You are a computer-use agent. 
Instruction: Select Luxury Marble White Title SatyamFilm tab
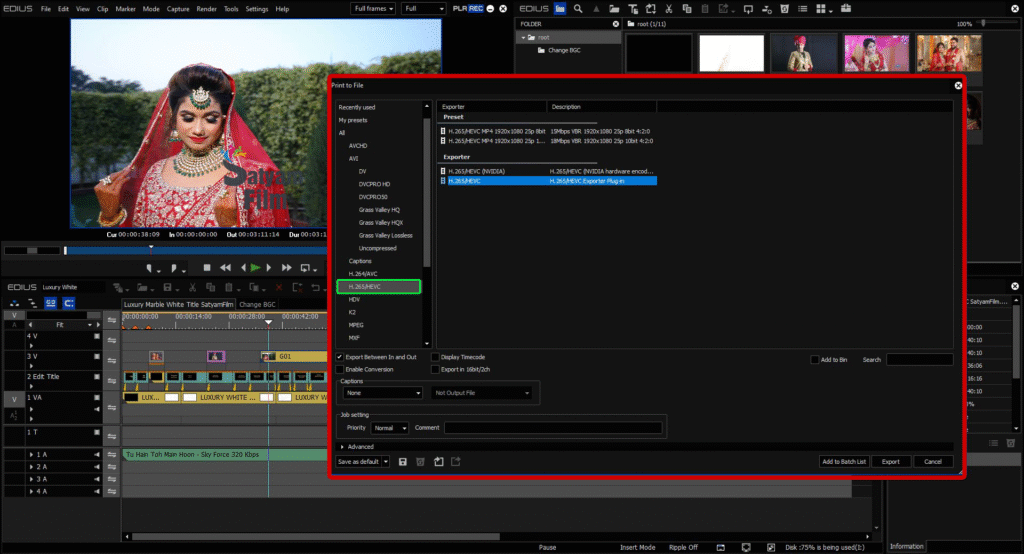178,304
